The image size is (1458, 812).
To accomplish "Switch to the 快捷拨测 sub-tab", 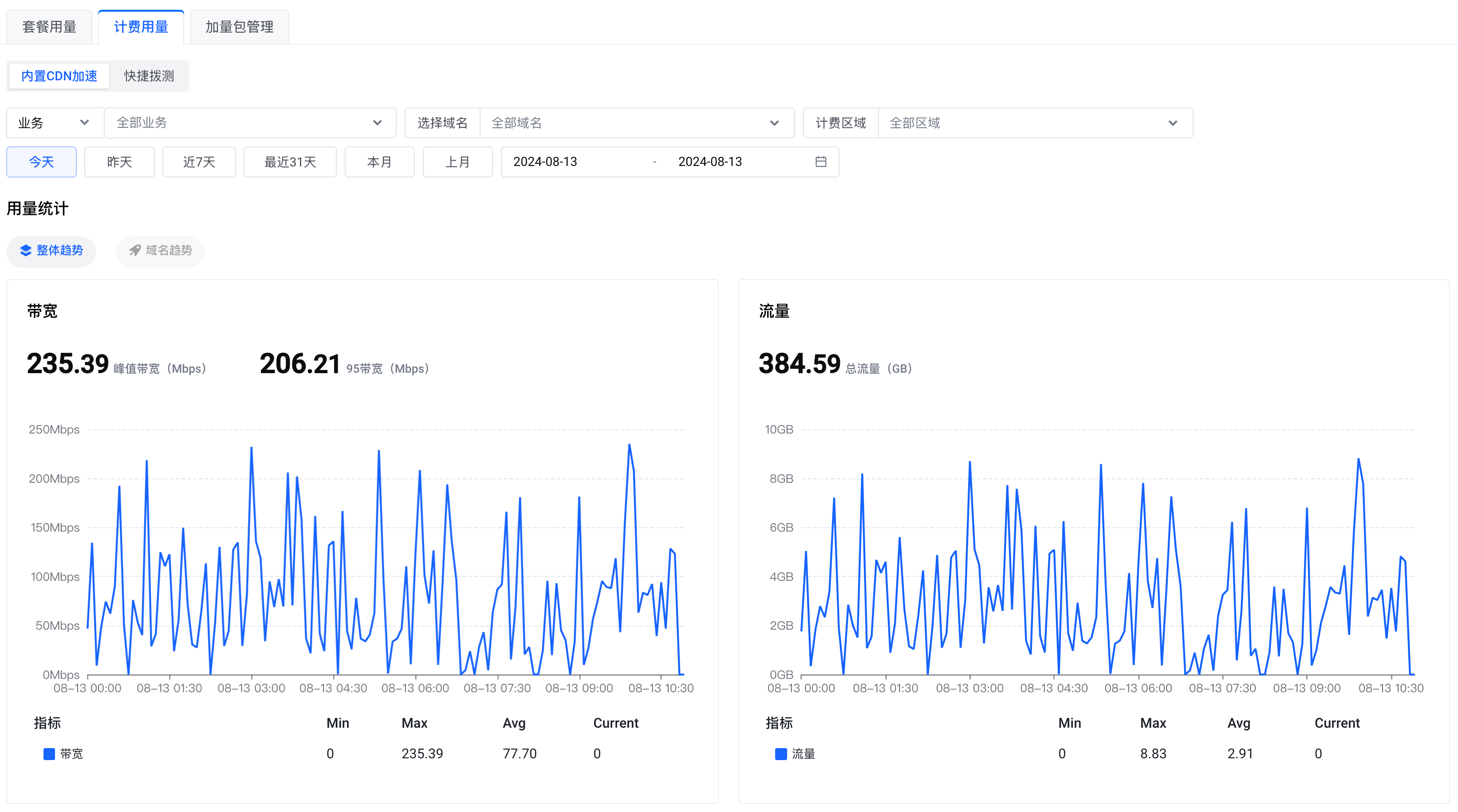I will pos(149,76).
